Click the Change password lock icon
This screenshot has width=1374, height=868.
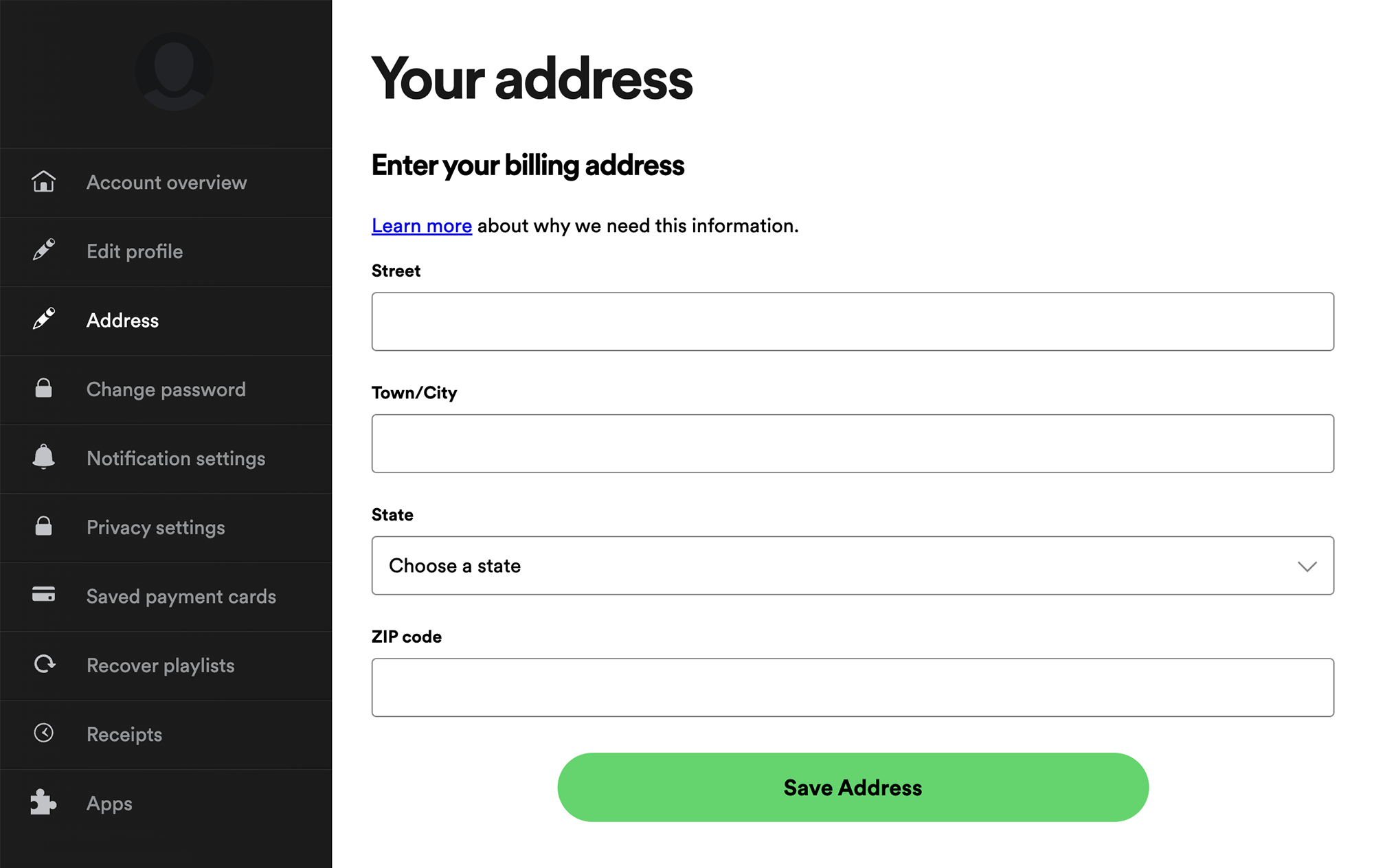pos(43,388)
